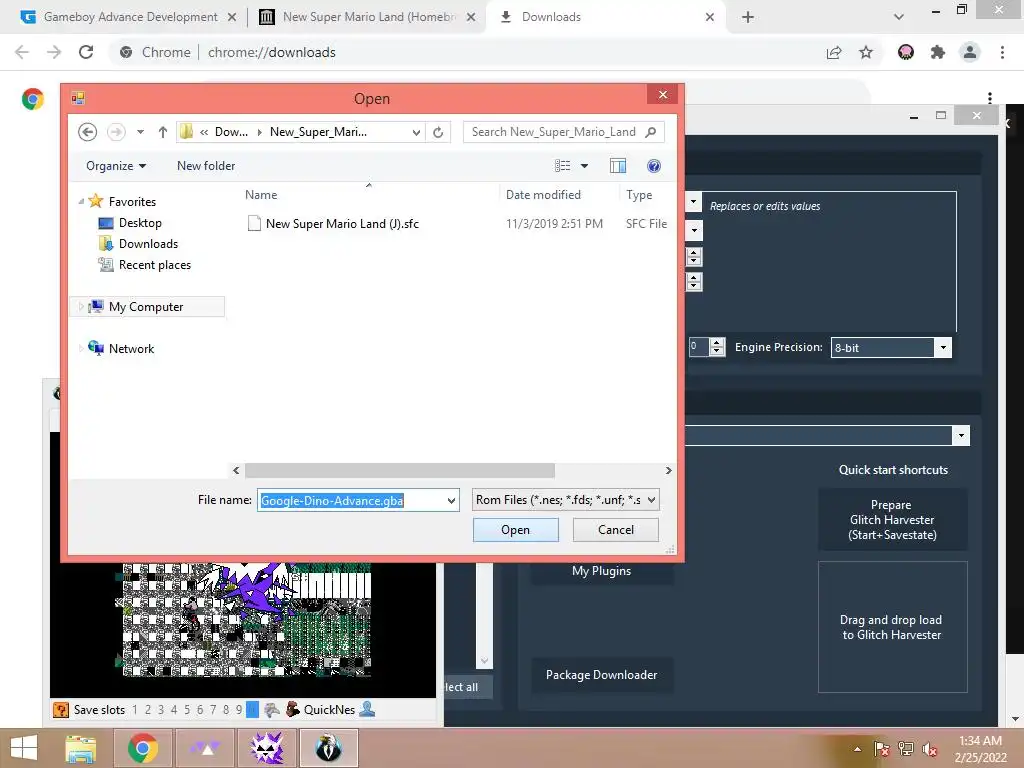Open recent locations dropdown in Open dialog

pyautogui.click(x=140, y=132)
